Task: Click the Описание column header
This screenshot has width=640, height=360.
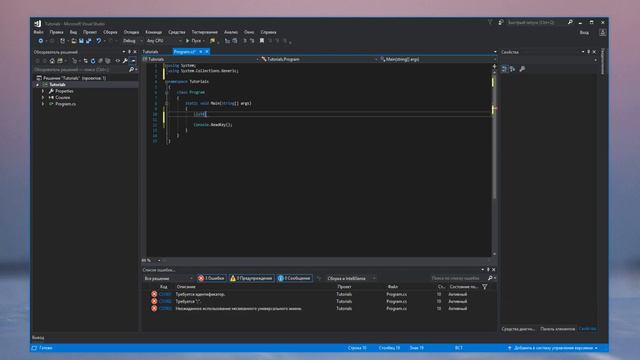Action: (x=186, y=287)
